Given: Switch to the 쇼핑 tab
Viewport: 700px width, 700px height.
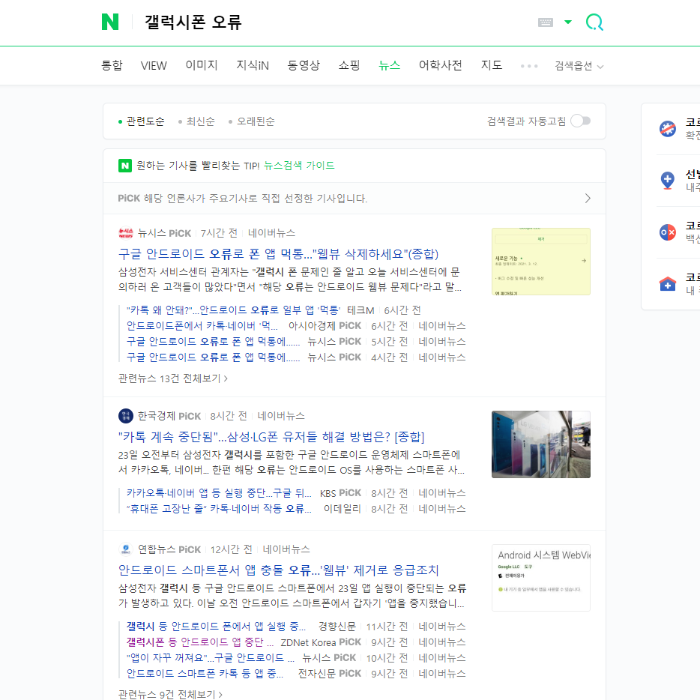Looking at the screenshot, I should click(x=349, y=66).
